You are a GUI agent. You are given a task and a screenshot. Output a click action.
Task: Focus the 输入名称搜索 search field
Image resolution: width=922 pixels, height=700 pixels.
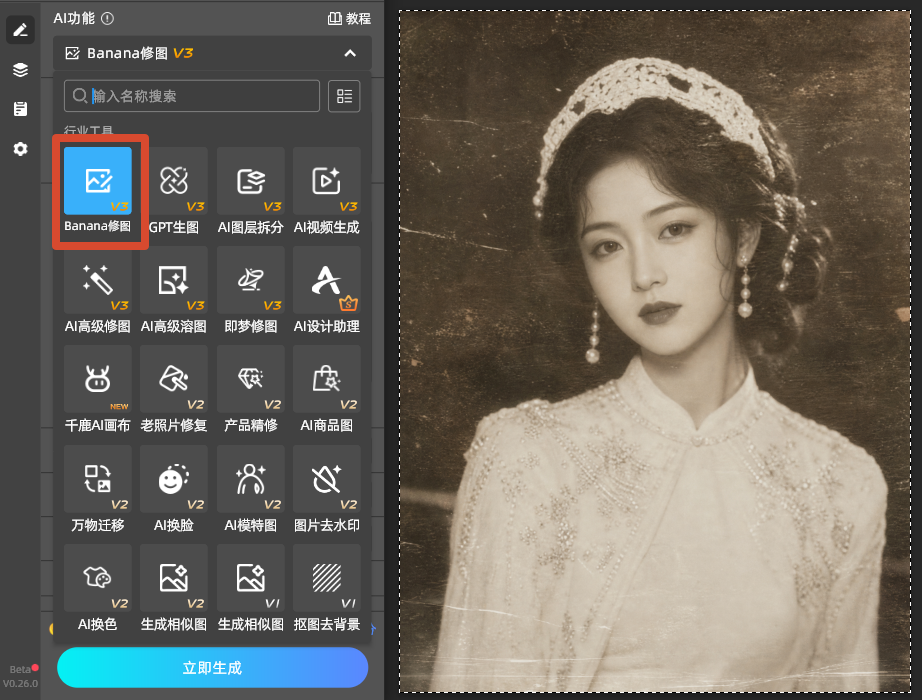(192, 96)
